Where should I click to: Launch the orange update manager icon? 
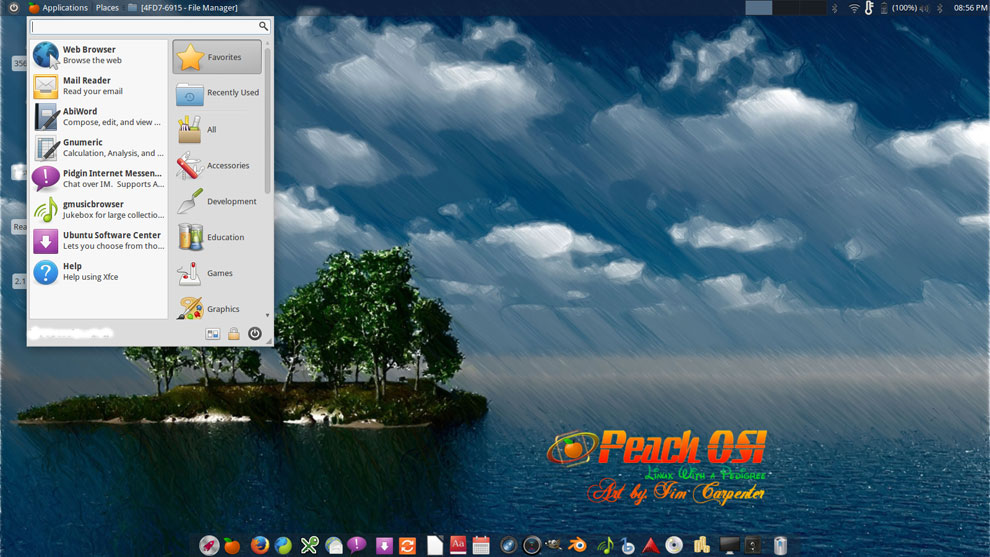pyautogui.click(x=407, y=545)
